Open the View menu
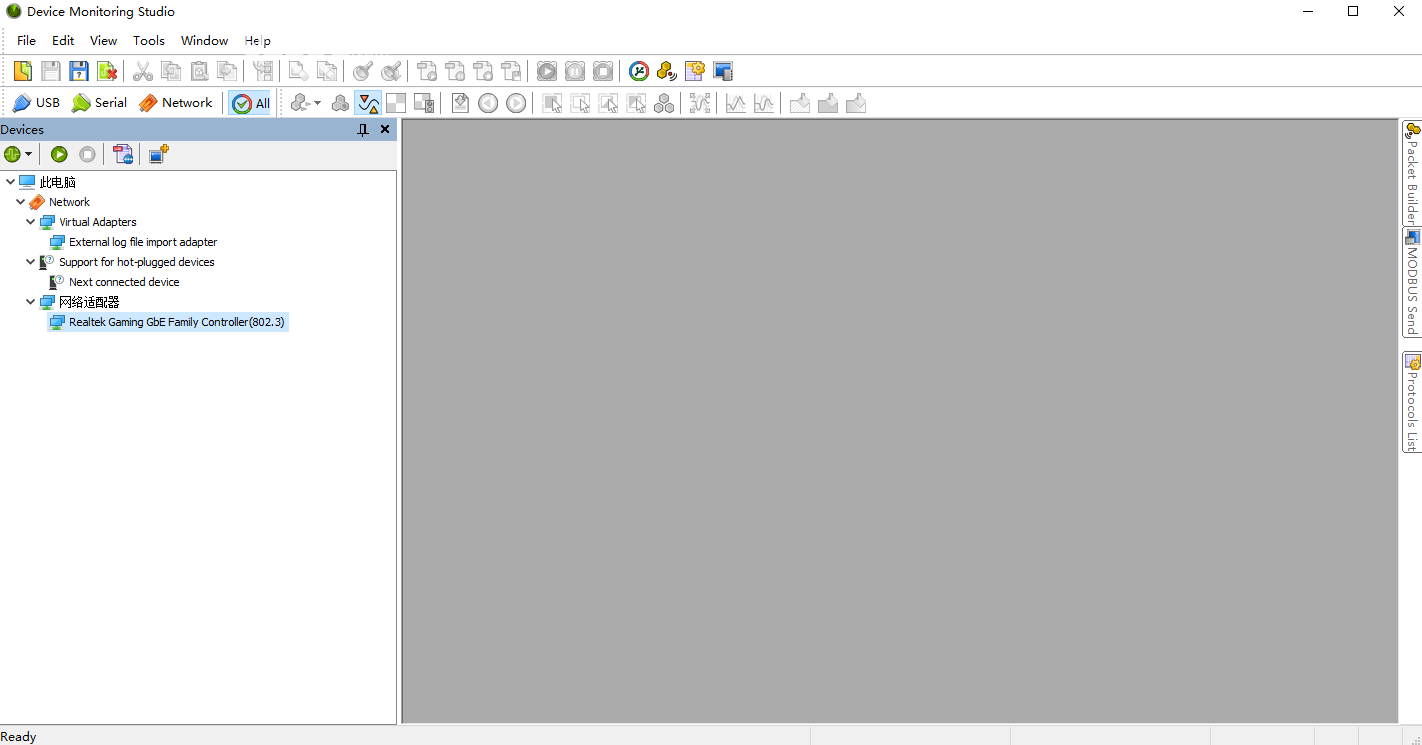This screenshot has height=745, width=1422. click(104, 40)
